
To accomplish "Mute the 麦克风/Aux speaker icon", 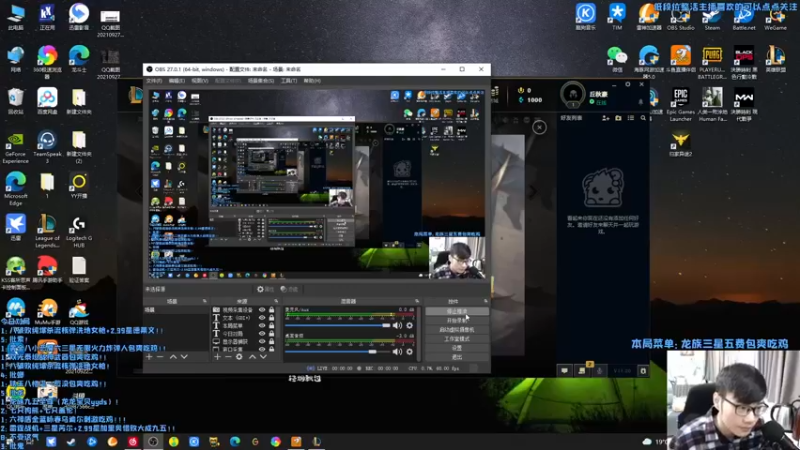I will pos(397,325).
